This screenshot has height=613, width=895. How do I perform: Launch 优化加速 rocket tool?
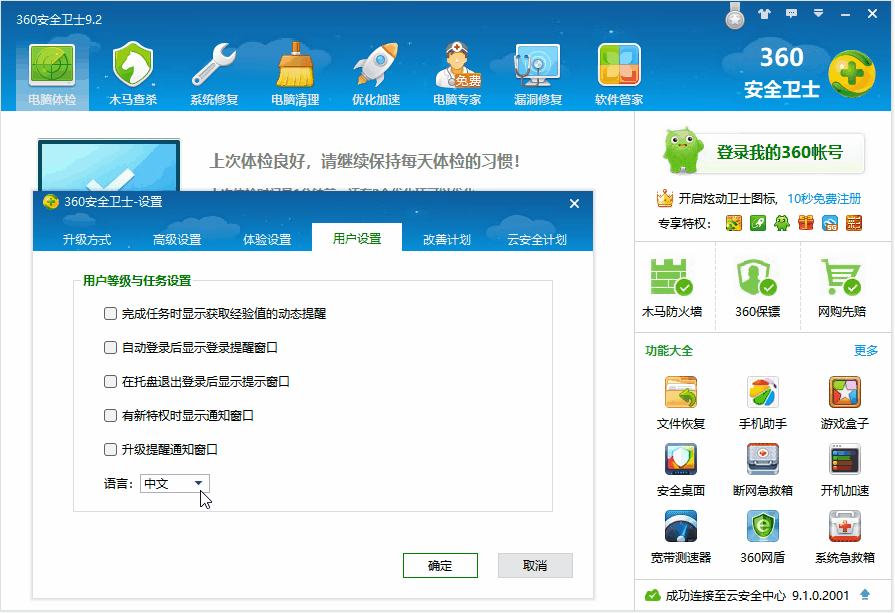pyautogui.click(x=376, y=74)
